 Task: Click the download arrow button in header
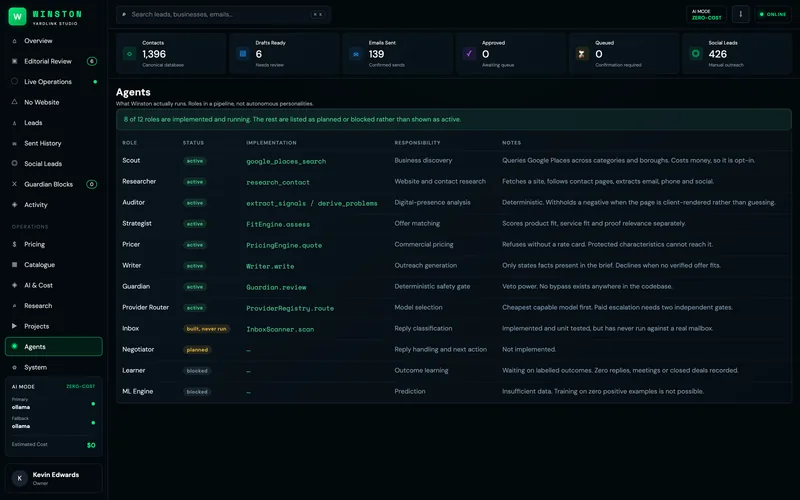point(740,14)
